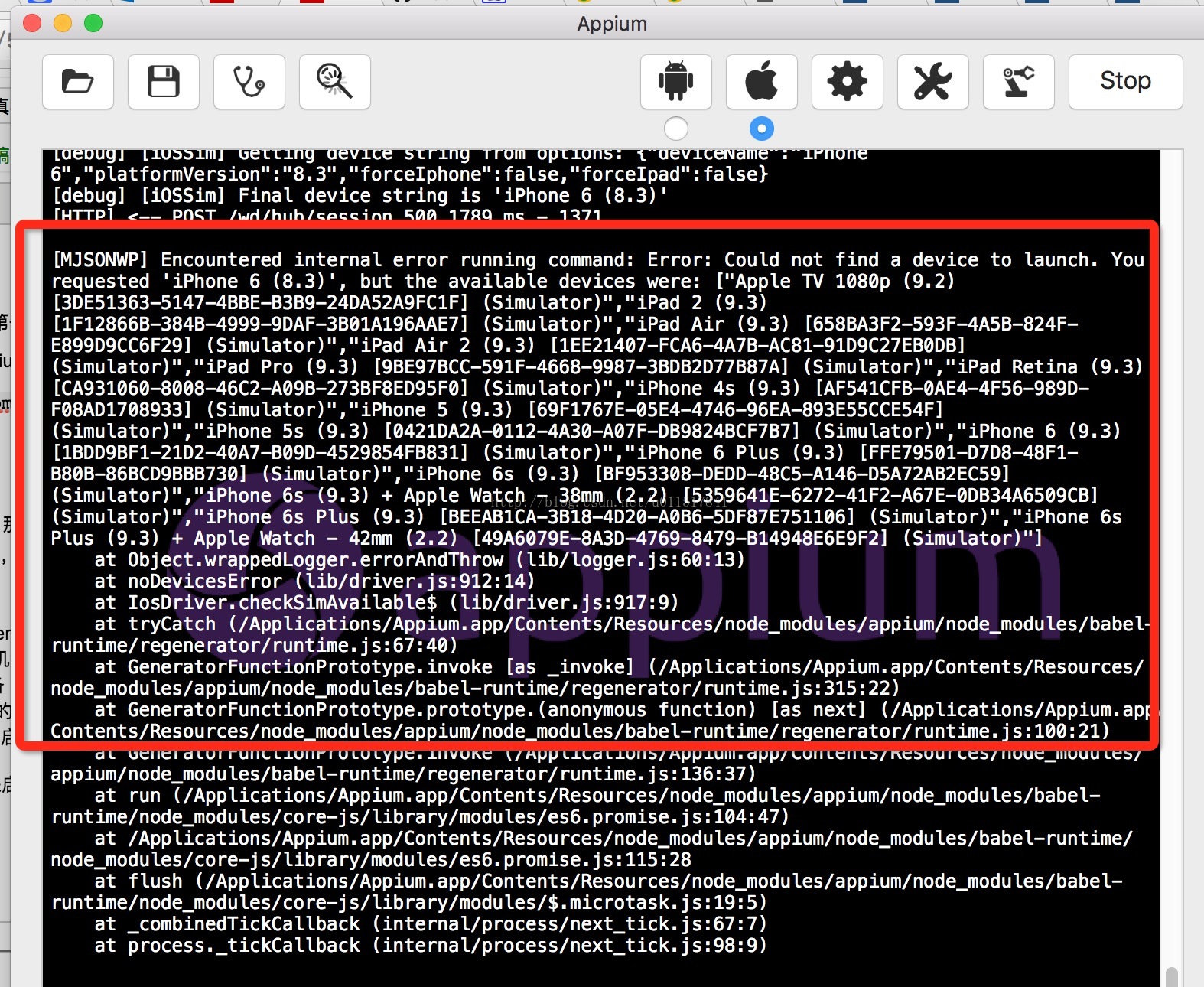1204x987 pixels.
Task: Click 'at noDevicesError (lib/driver.js:912:14)' line
Action: pos(314,581)
